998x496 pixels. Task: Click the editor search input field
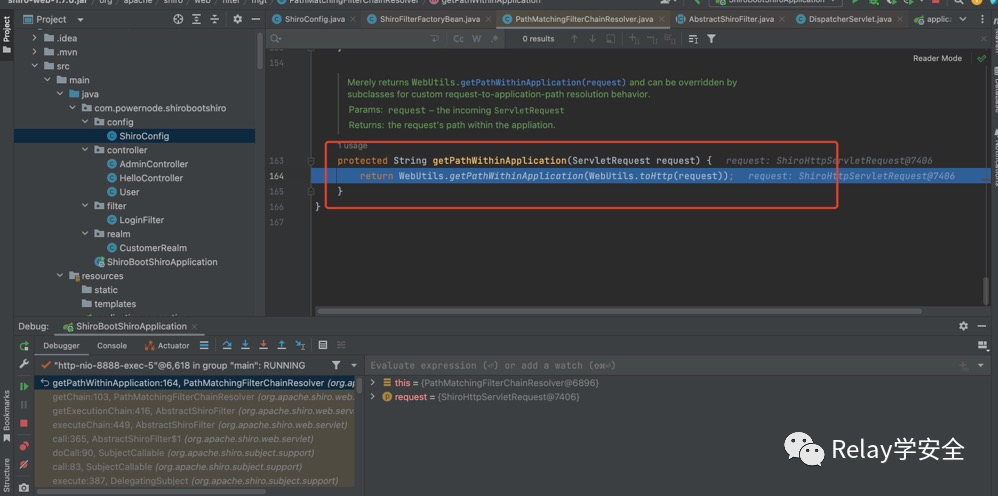pyautogui.click(x=356, y=39)
